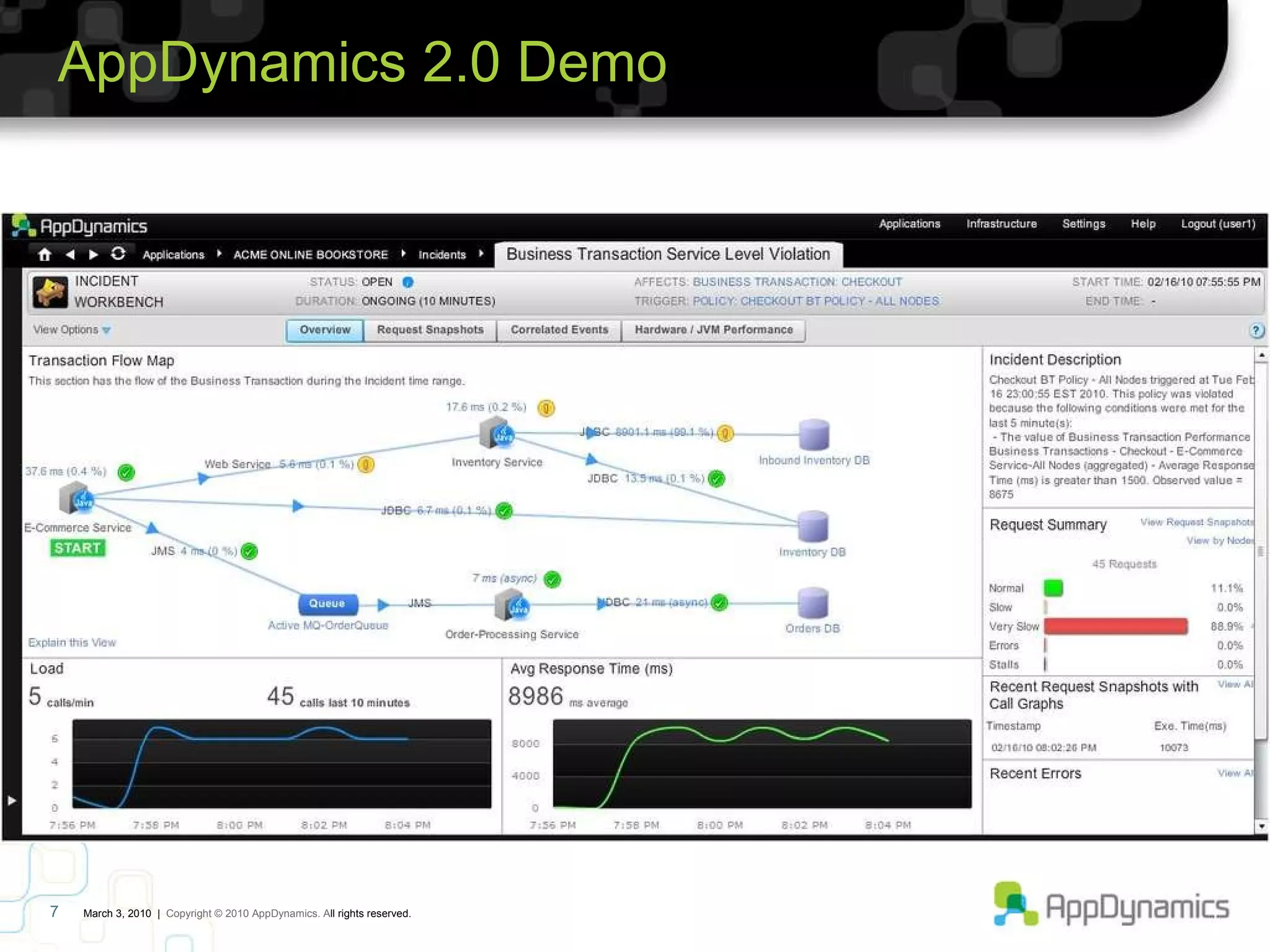The image size is (1270, 952).
Task: Click warning badge on JDBC 8901.1 ms
Action: 725,433
